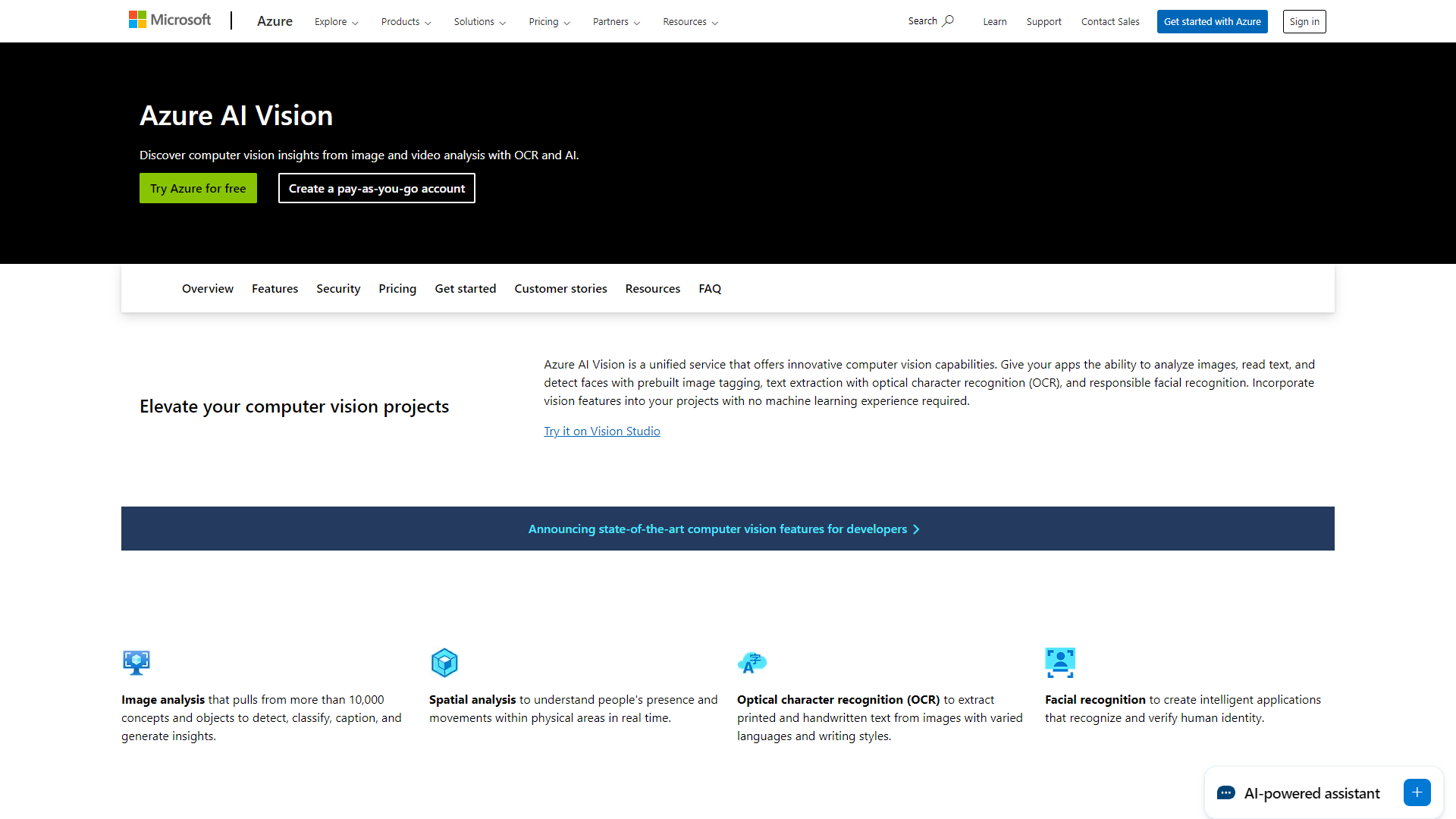Select the Customer stories tab
Image resolution: width=1456 pixels, height=819 pixels.
560,287
